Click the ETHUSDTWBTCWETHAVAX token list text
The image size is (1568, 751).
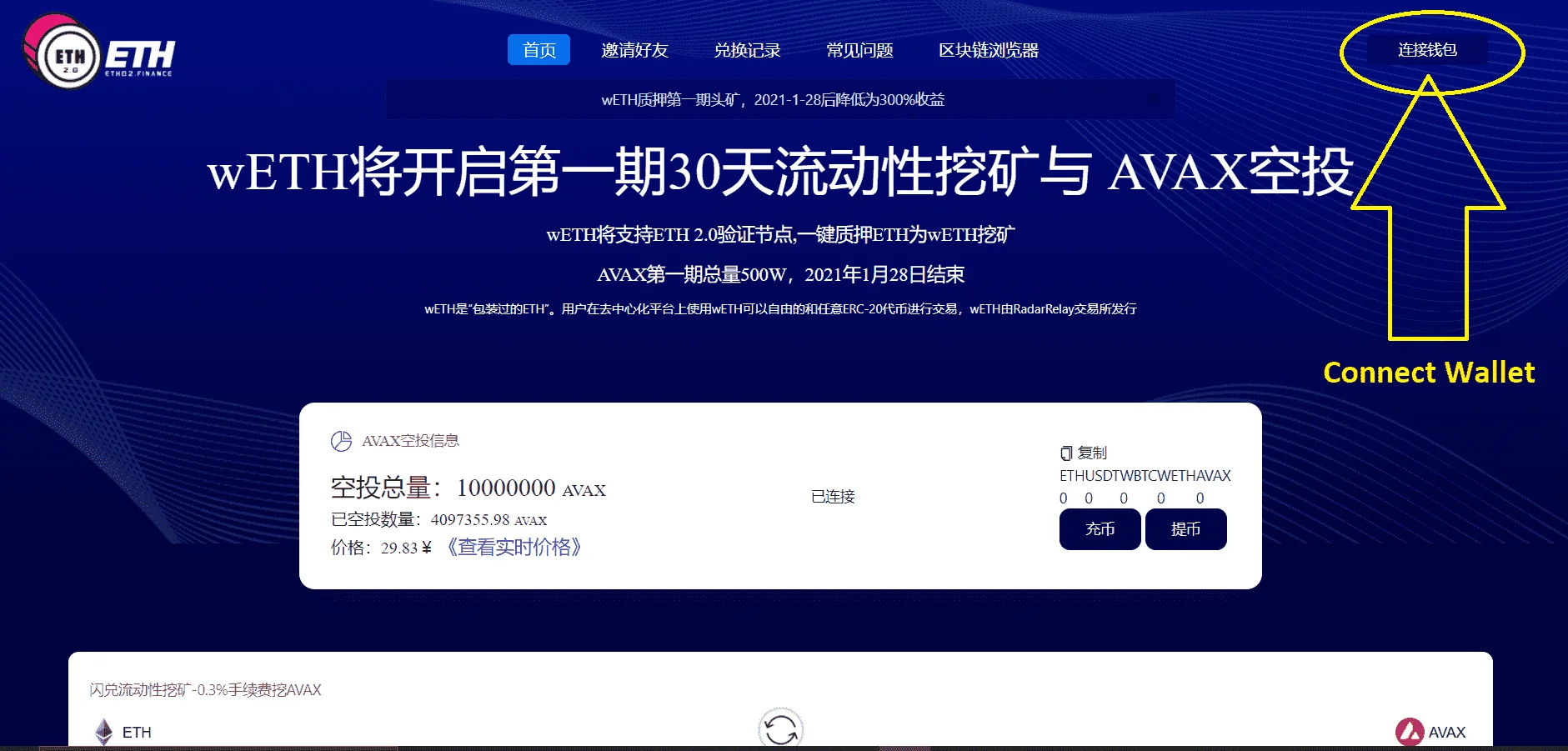[1145, 476]
